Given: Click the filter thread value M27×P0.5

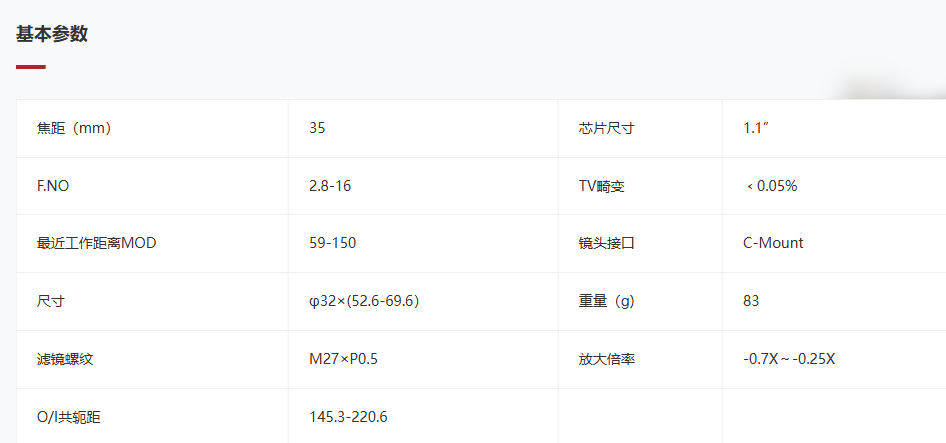Looking at the screenshot, I should pyautogui.click(x=343, y=359).
